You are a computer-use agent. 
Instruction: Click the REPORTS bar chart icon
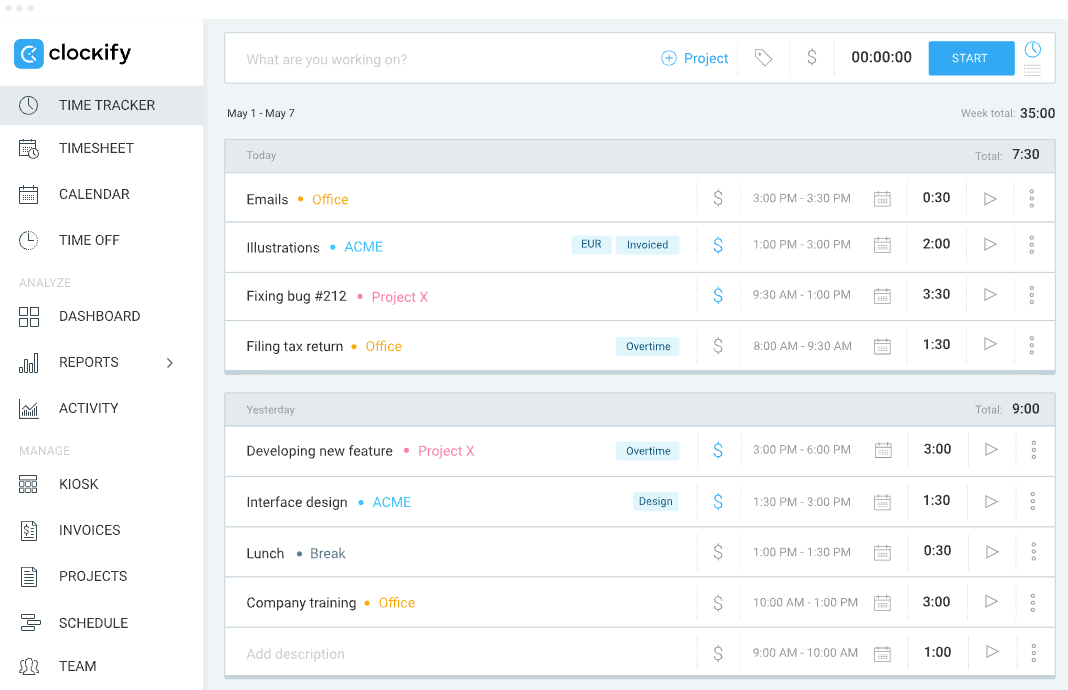tap(29, 363)
